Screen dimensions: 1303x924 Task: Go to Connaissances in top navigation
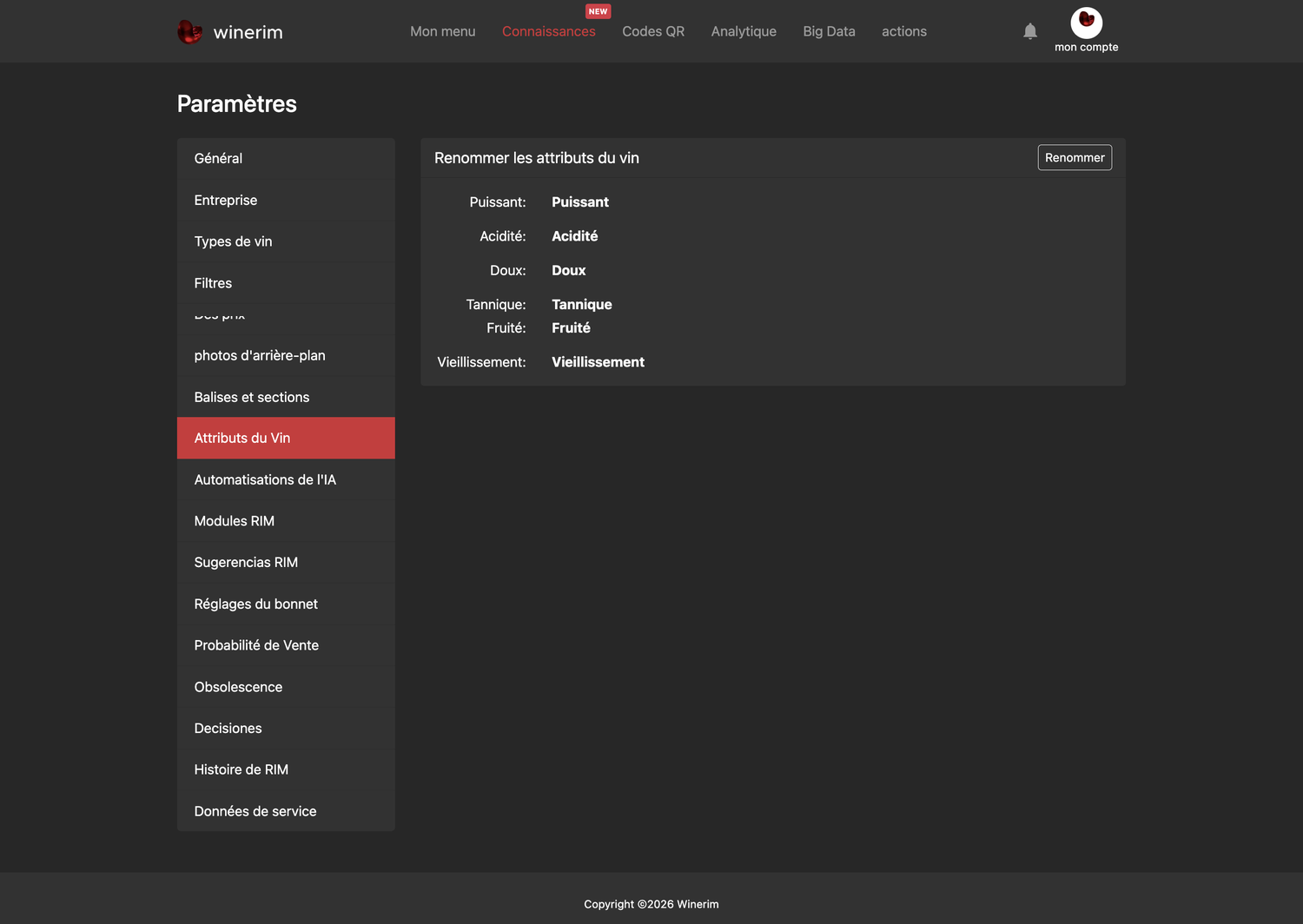point(549,31)
